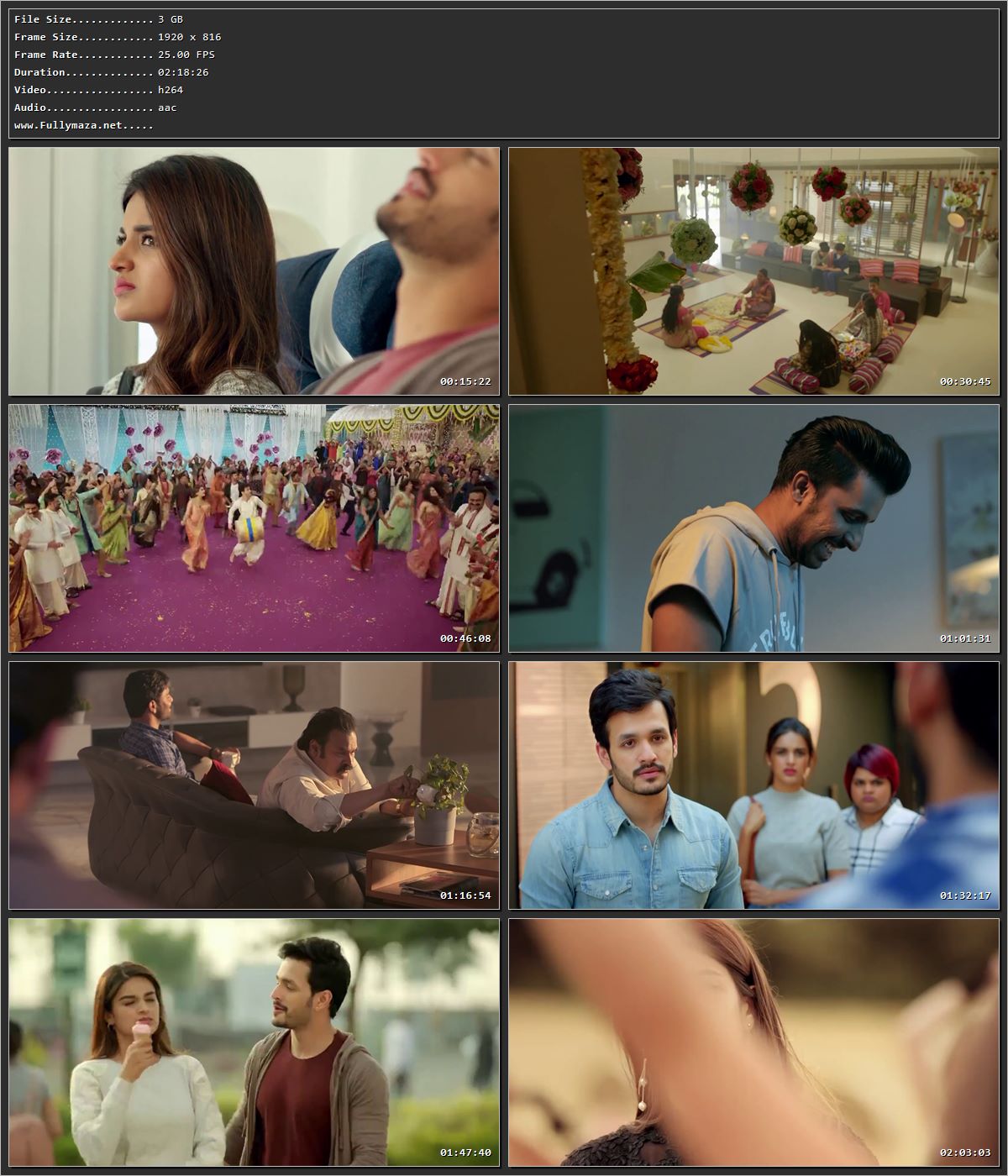
Task: Select the thumbnail timestamped 02:03:03
Action: 753,1042
